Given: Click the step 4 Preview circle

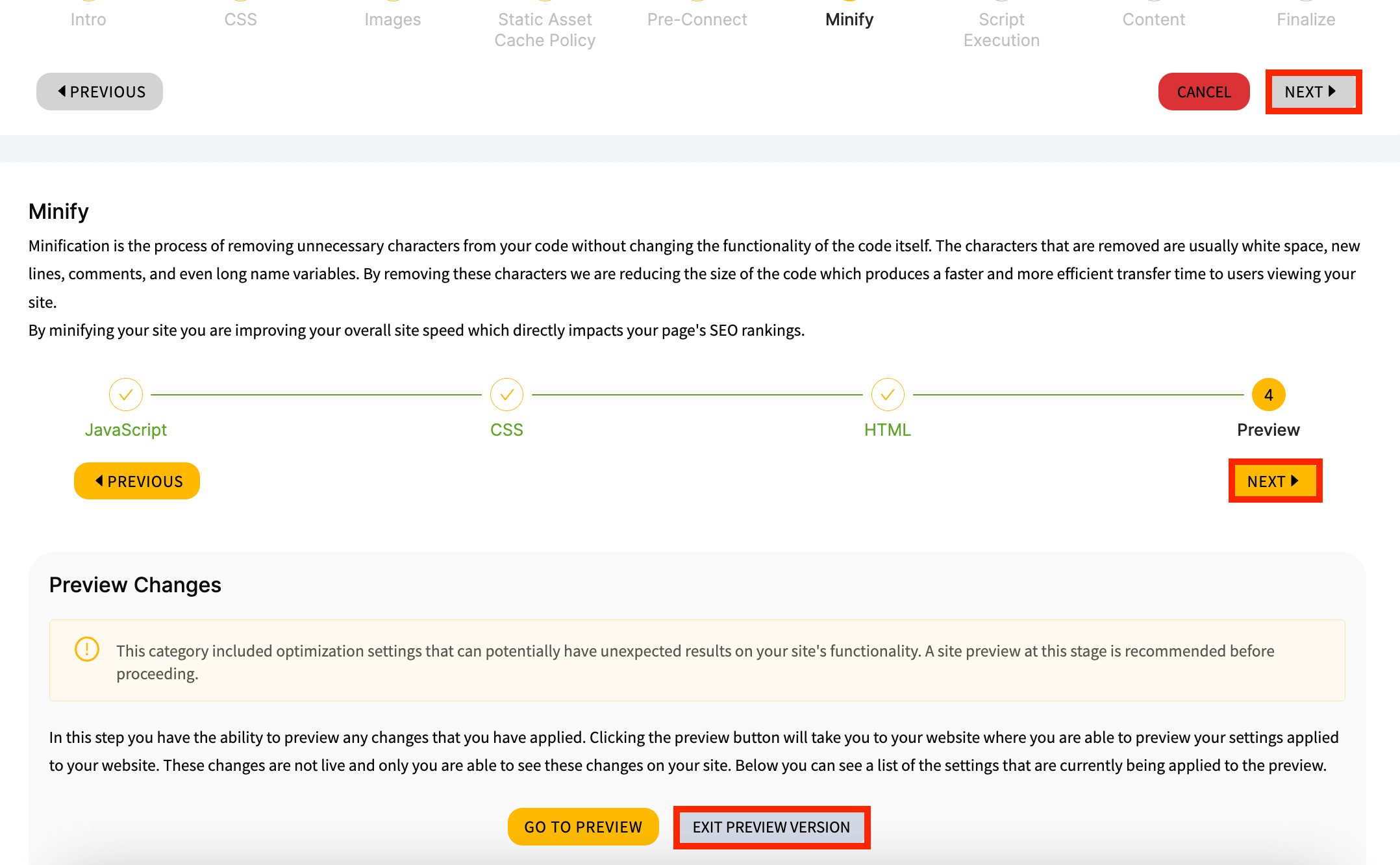Looking at the screenshot, I should coord(1268,395).
